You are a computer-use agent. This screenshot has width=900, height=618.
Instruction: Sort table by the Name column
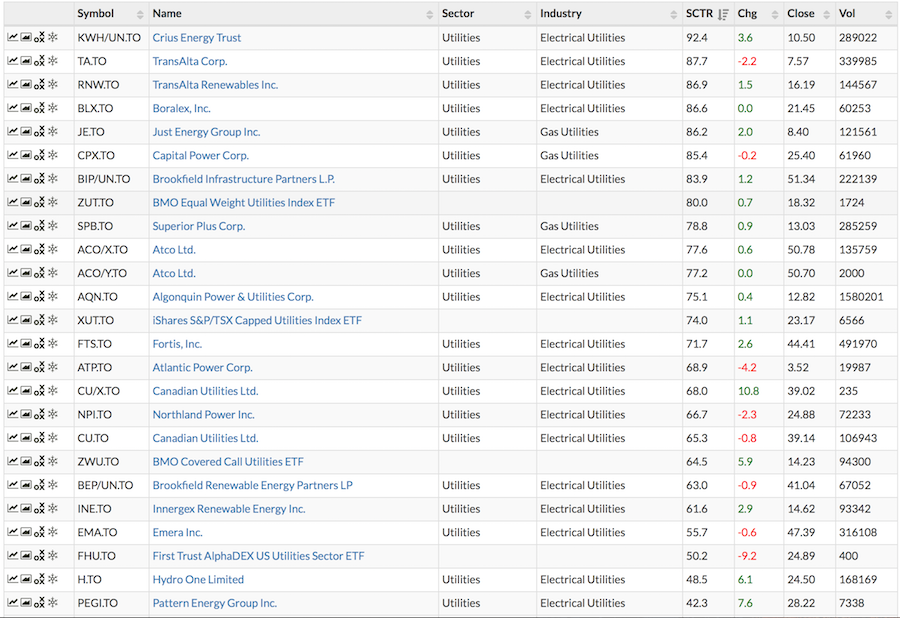click(293, 14)
